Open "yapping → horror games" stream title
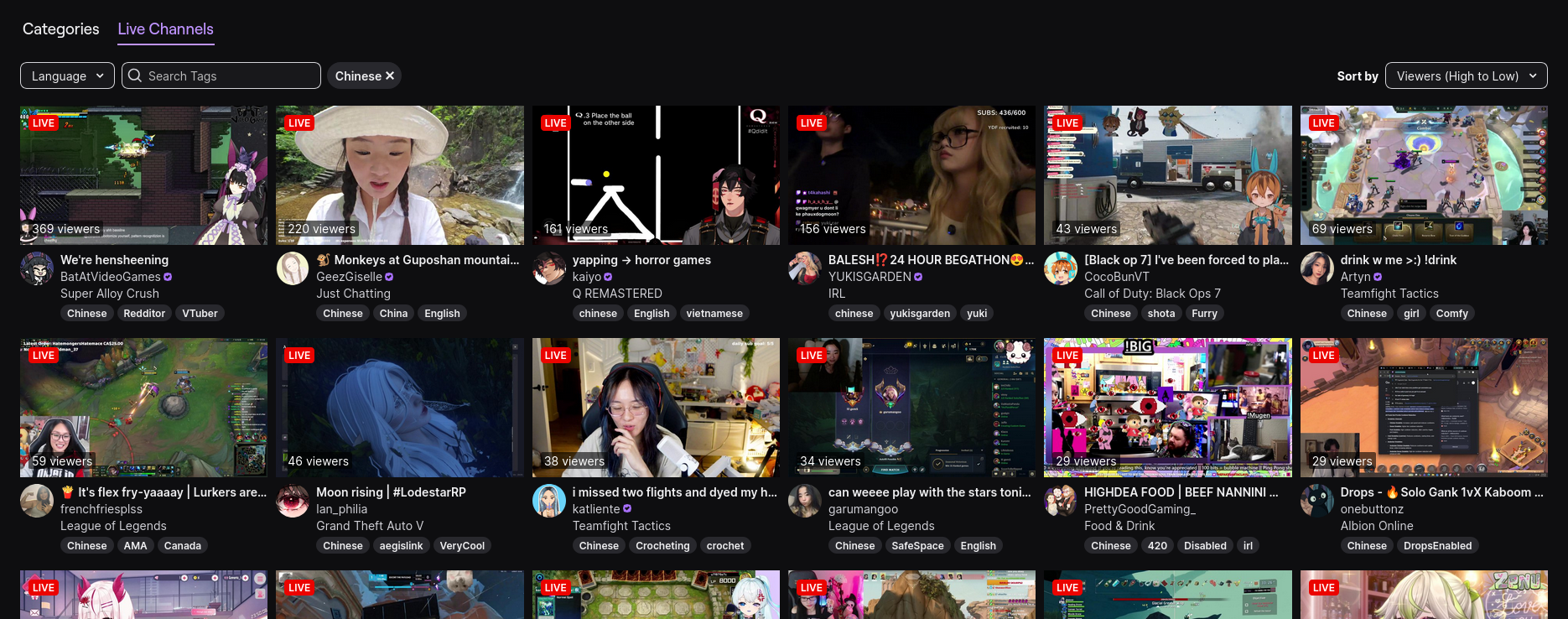The height and width of the screenshot is (619, 1568). pos(641,260)
